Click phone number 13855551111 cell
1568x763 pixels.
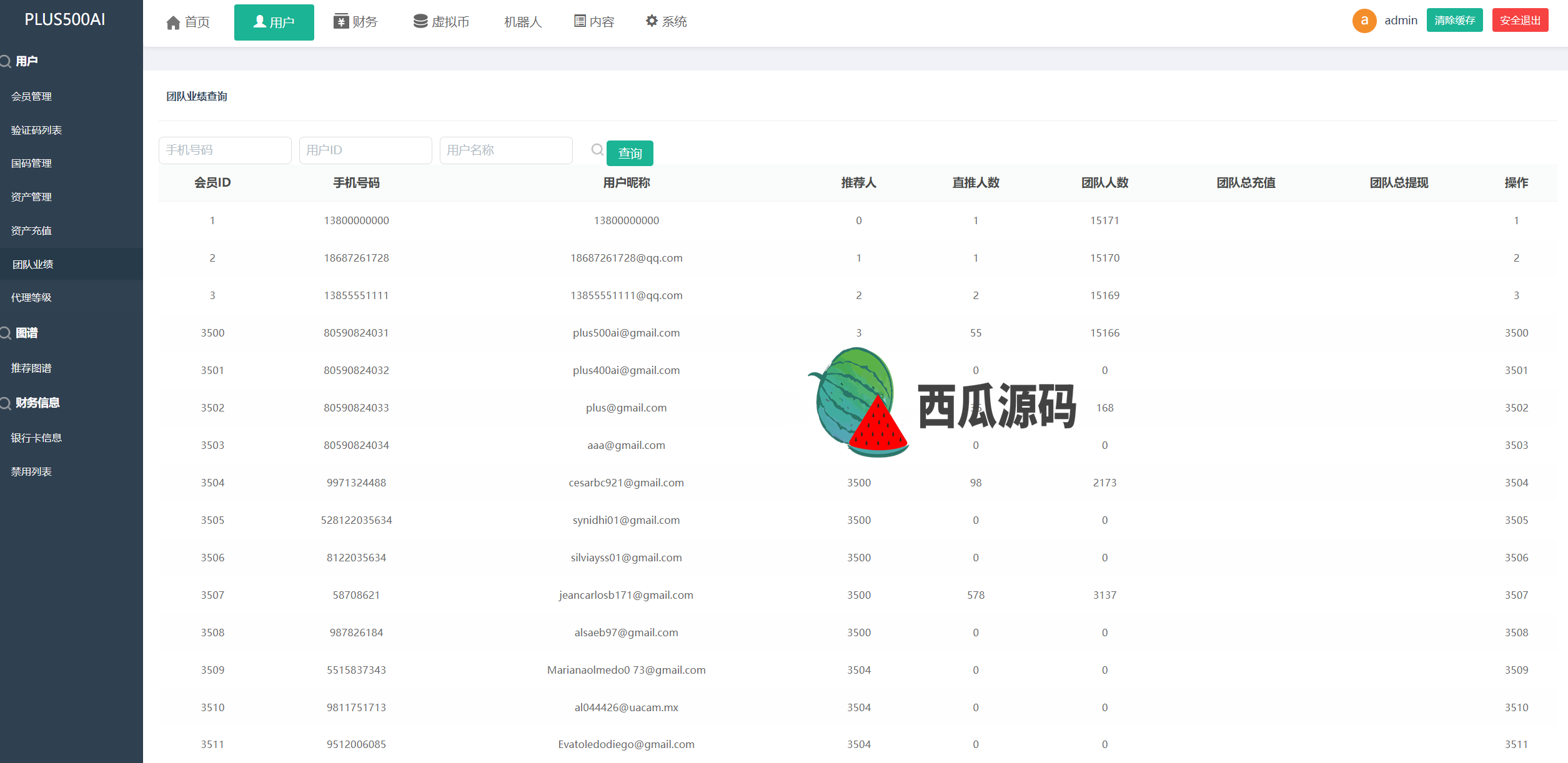coord(356,295)
